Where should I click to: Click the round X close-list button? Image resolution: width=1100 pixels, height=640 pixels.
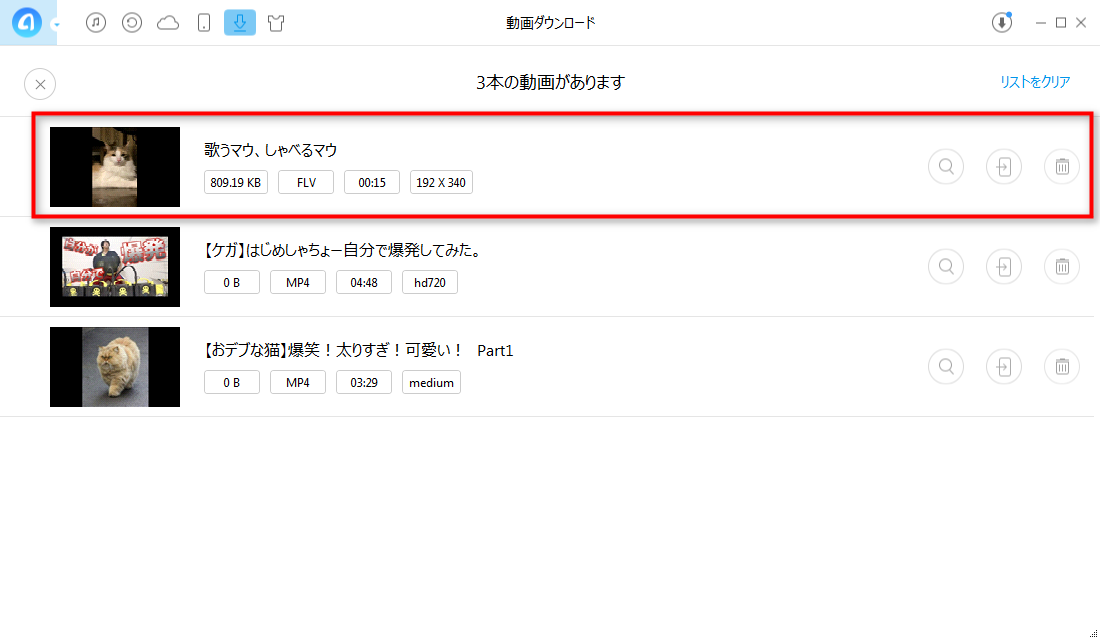[x=40, y=84]
